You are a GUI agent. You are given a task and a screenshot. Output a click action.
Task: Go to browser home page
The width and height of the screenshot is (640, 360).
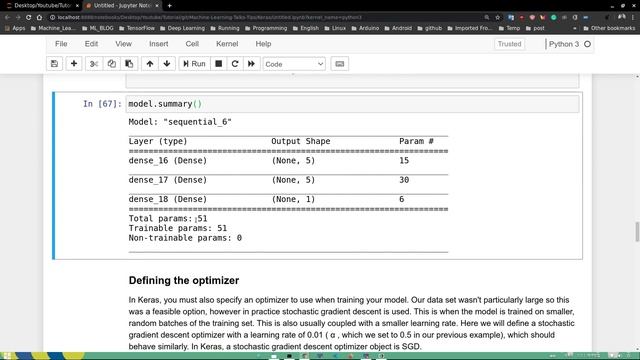point(39,18)
